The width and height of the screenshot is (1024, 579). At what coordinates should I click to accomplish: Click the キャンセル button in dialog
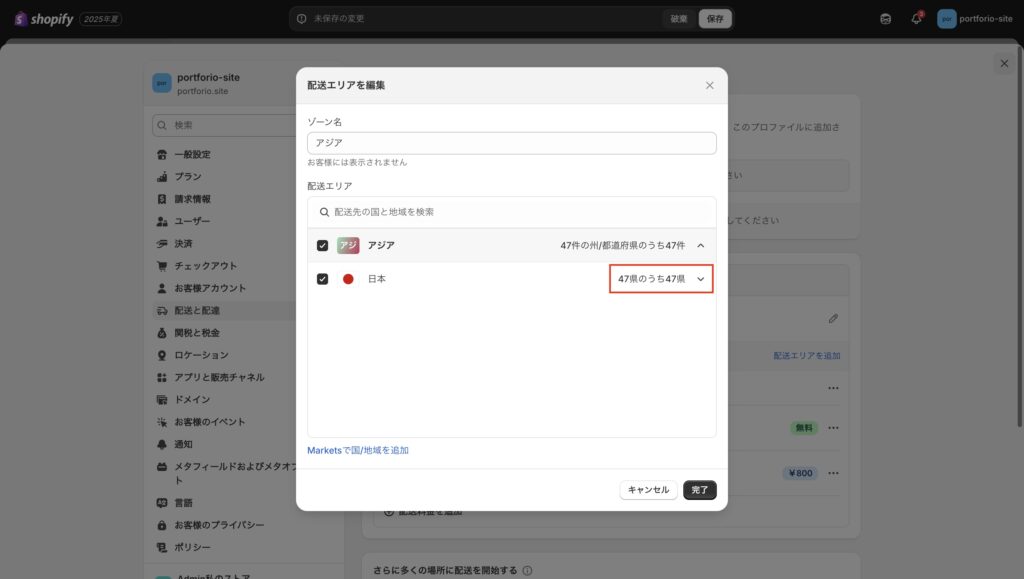pyautogui.click(x=648, y=490)
